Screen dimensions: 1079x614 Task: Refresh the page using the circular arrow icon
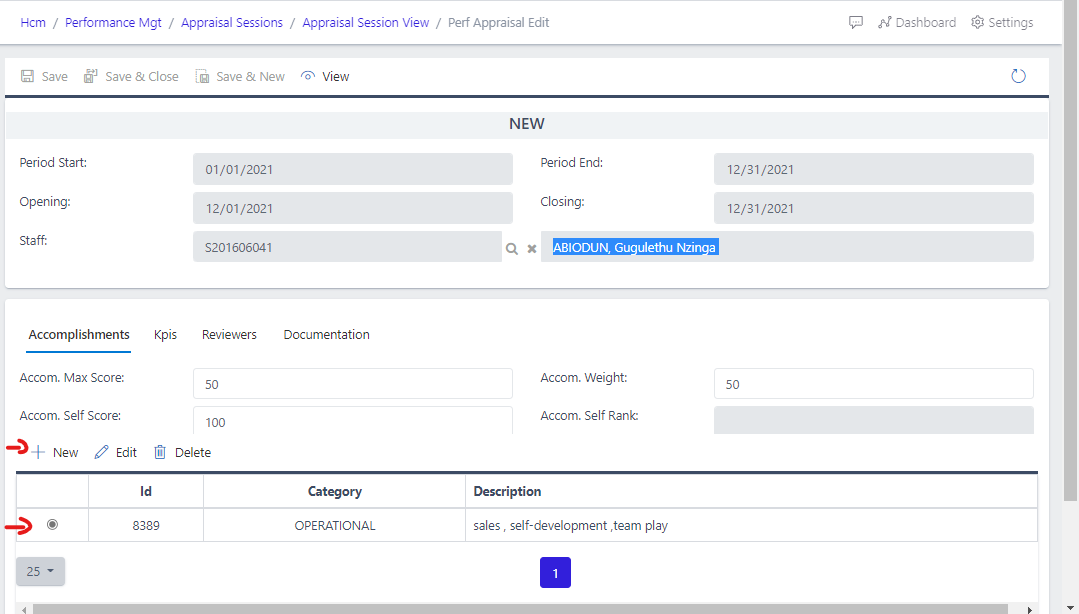tap(1018, 75)
